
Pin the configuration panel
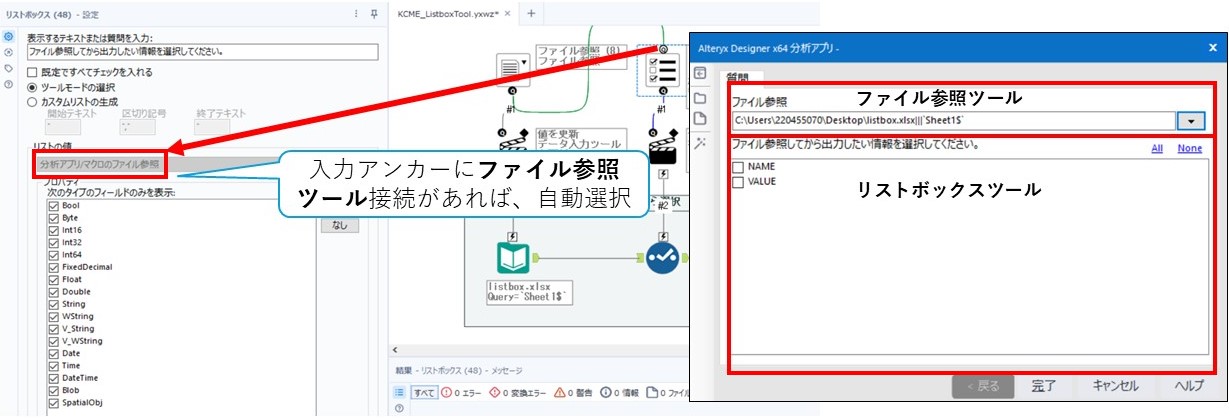pyautogui.click(x=374, y=13)
